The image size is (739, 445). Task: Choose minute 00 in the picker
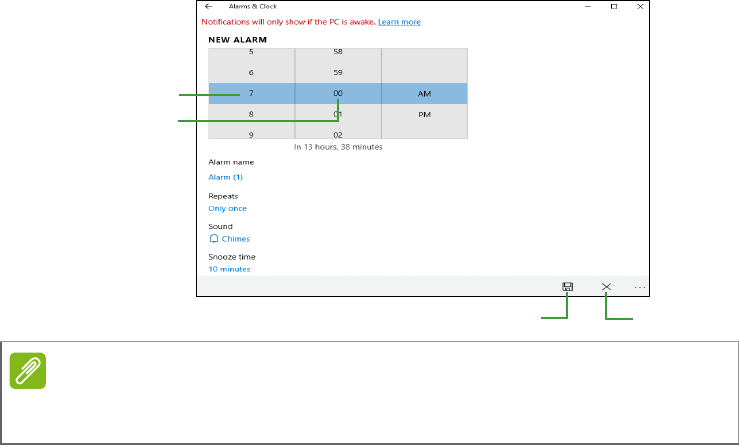click(338, 93)
